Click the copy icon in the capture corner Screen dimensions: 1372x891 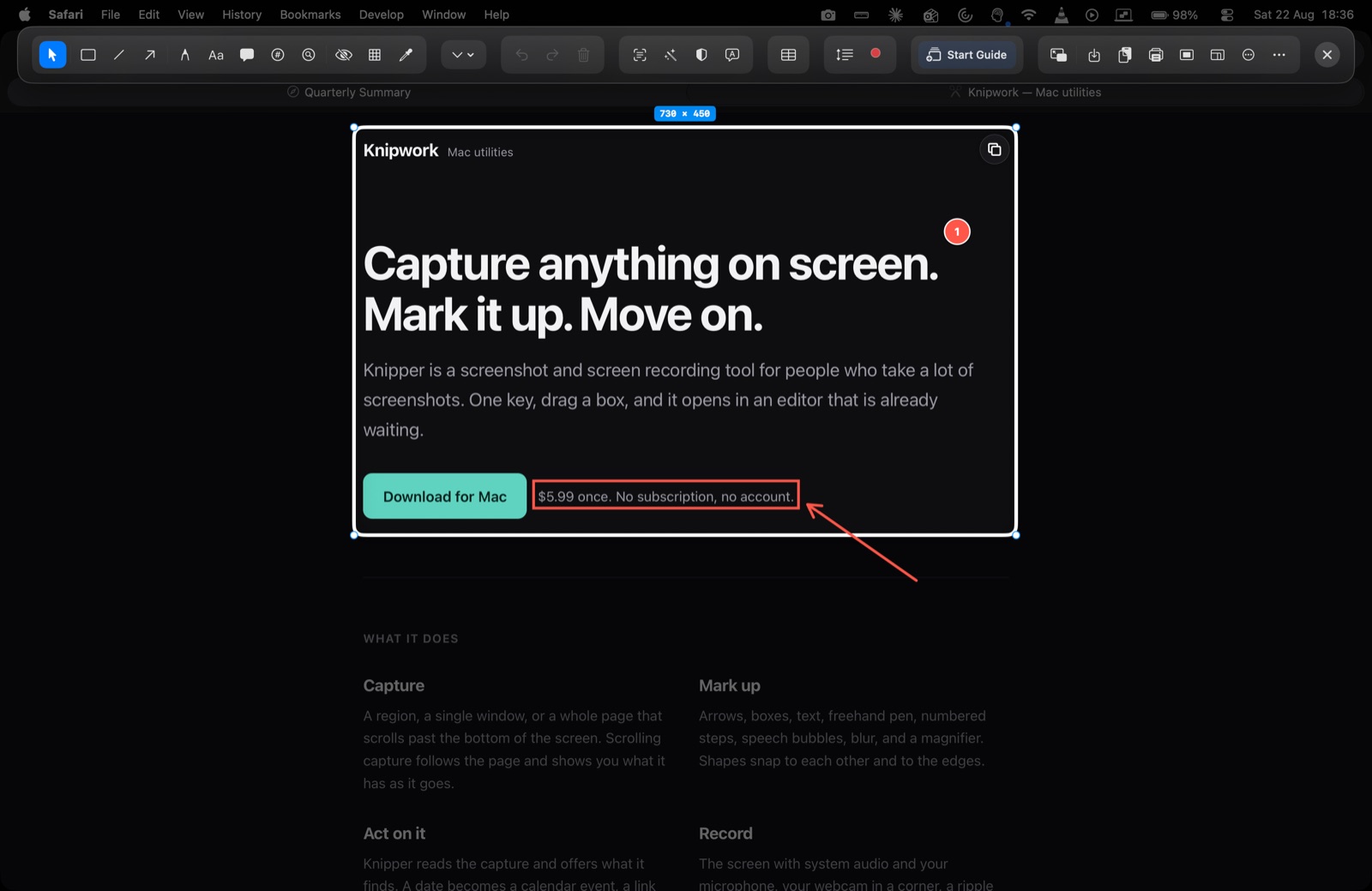pos(994,150)
